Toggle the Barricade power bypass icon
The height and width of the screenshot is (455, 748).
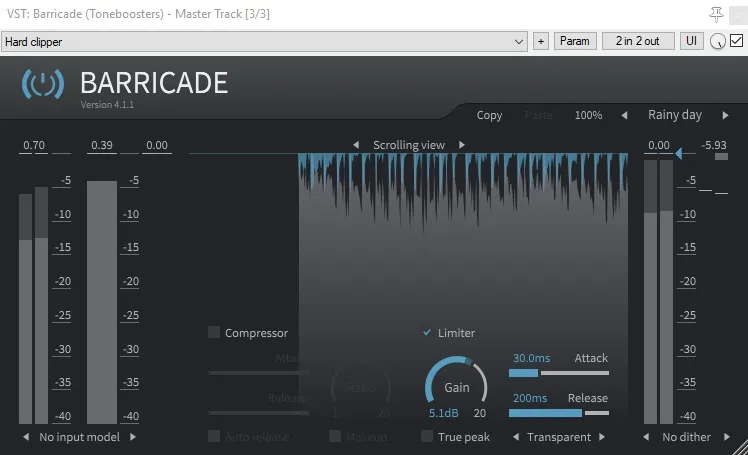42,84
